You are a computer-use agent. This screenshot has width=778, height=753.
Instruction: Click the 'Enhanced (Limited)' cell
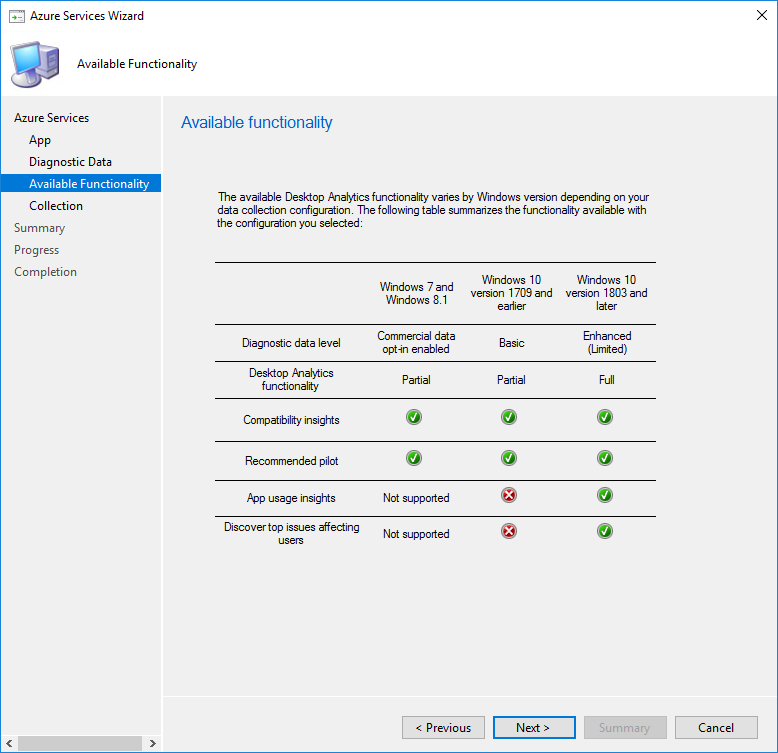pyautogui.click(x=607, y=342)
